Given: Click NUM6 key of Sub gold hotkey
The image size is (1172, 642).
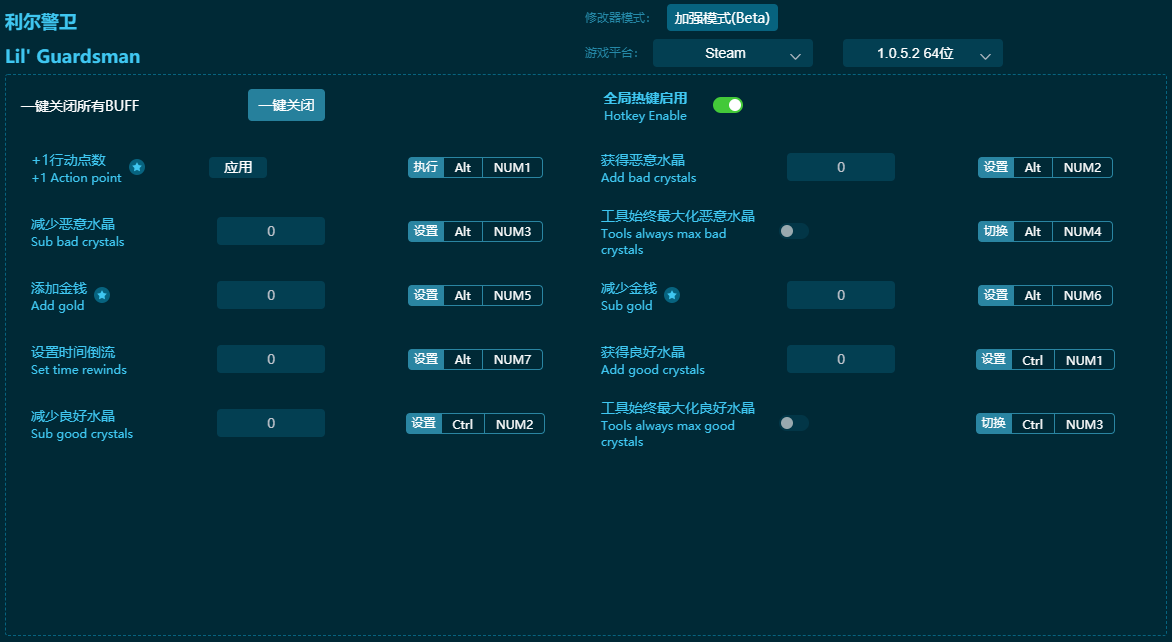Looking at the screenshot, I should pyautogui.click(x=1082, y=295).
